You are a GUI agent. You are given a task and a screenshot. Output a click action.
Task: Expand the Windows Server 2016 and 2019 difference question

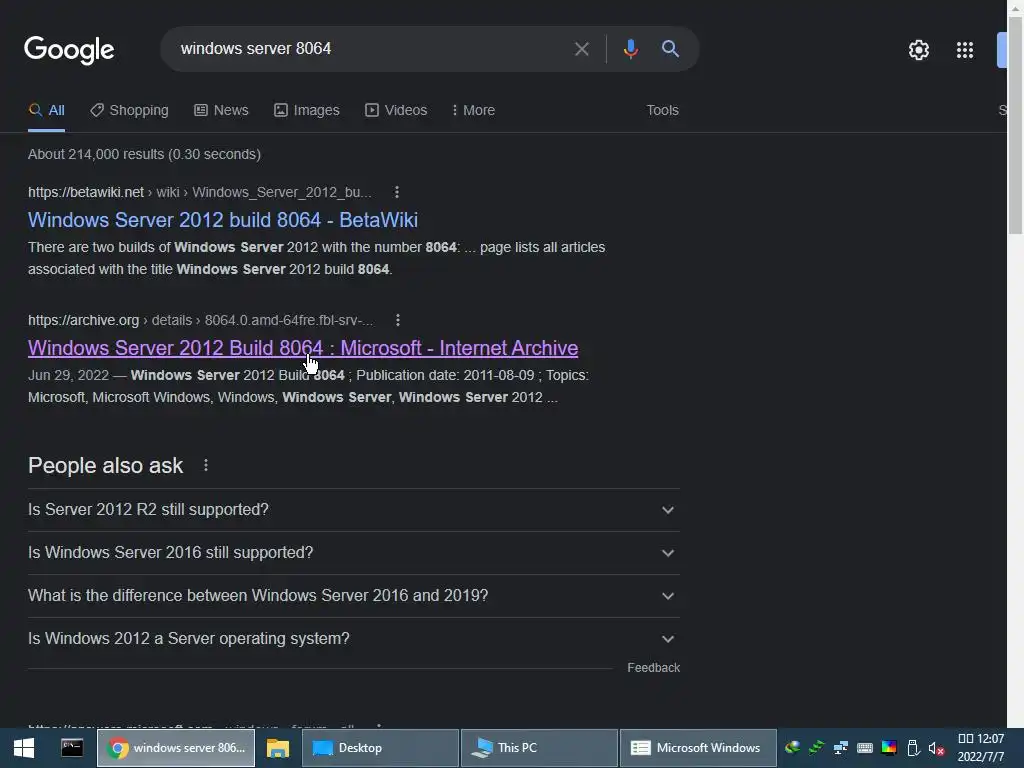(353, 596)
